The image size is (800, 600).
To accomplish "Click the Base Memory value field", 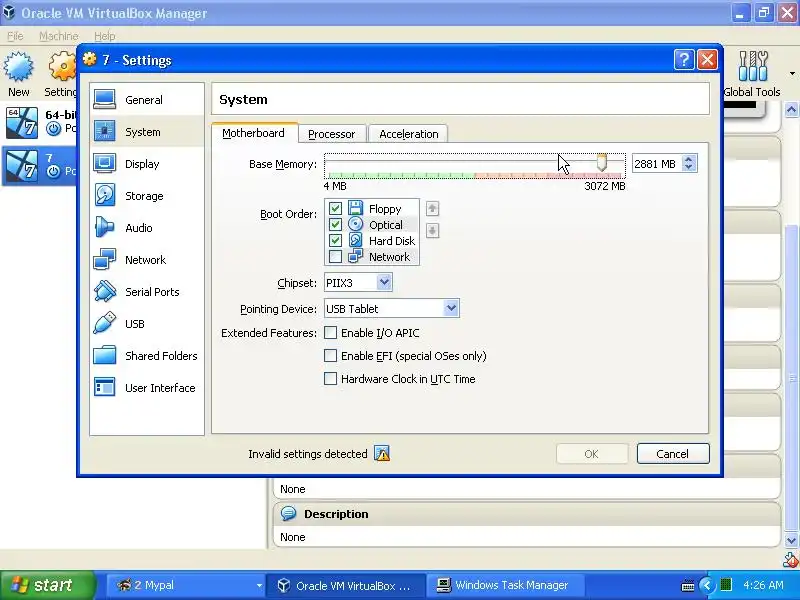I will click(656, 164).
